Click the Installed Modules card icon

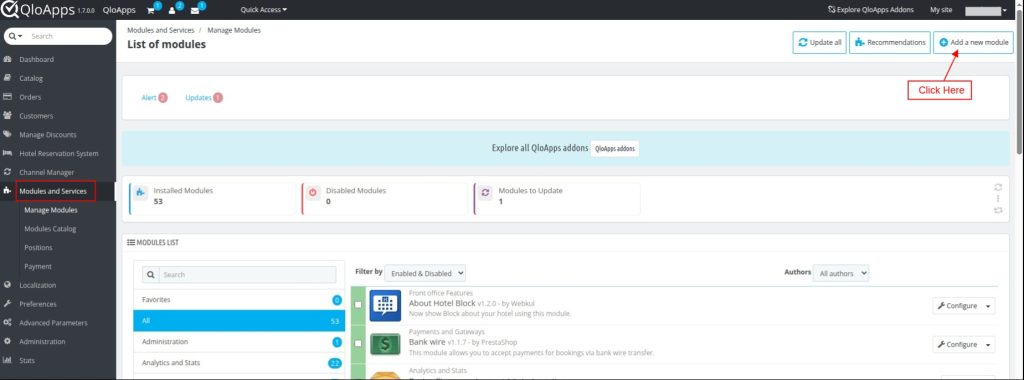(x=140, y=193)
